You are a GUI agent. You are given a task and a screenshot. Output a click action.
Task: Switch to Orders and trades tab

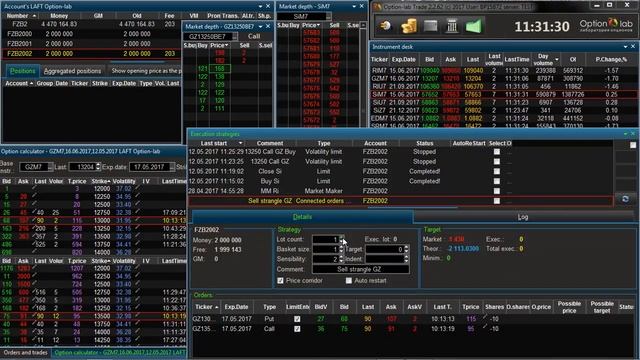pyautogui.click(x=25, y=353)
